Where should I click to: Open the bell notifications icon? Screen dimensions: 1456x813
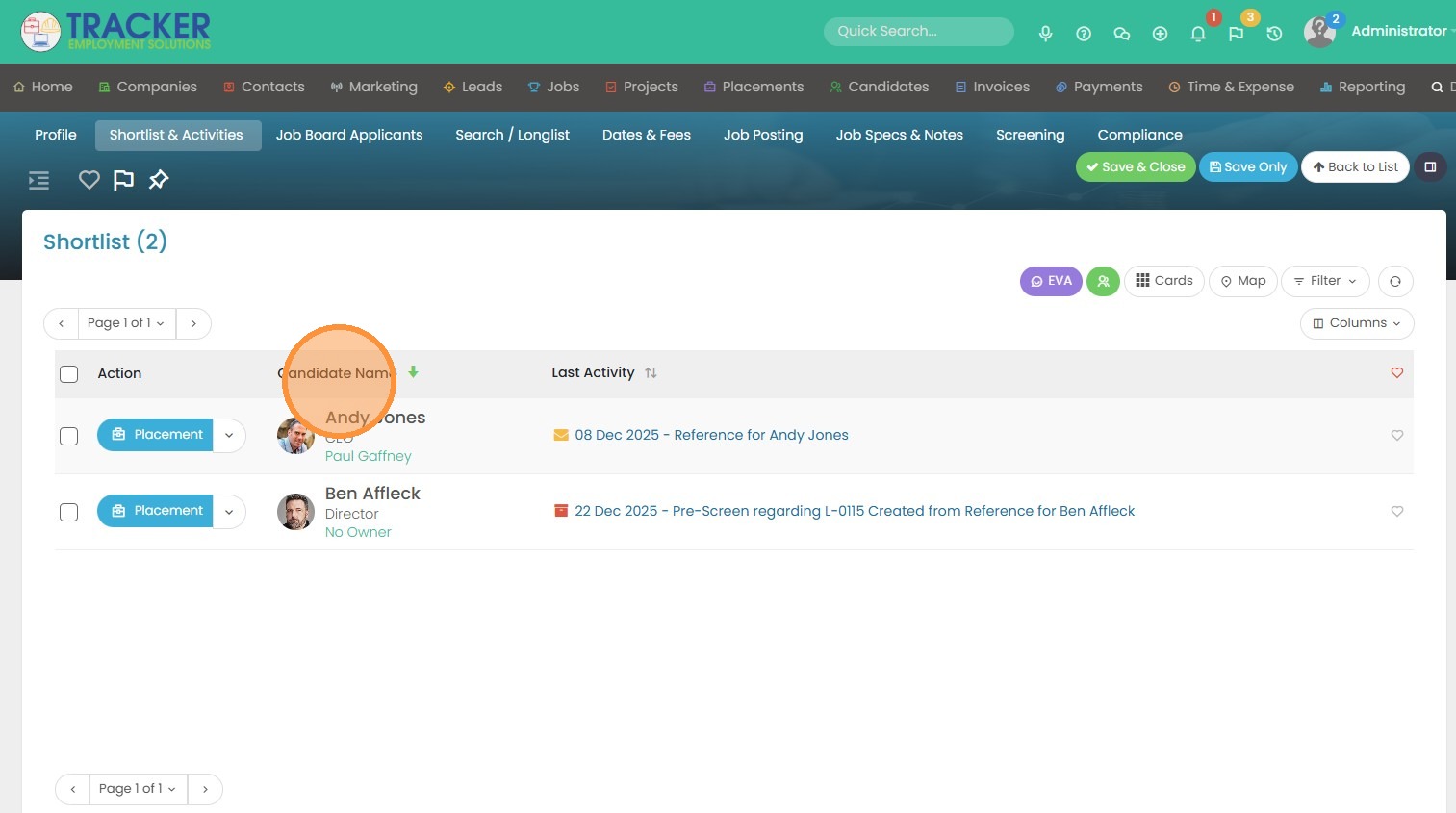click(x=1198, y=34)
